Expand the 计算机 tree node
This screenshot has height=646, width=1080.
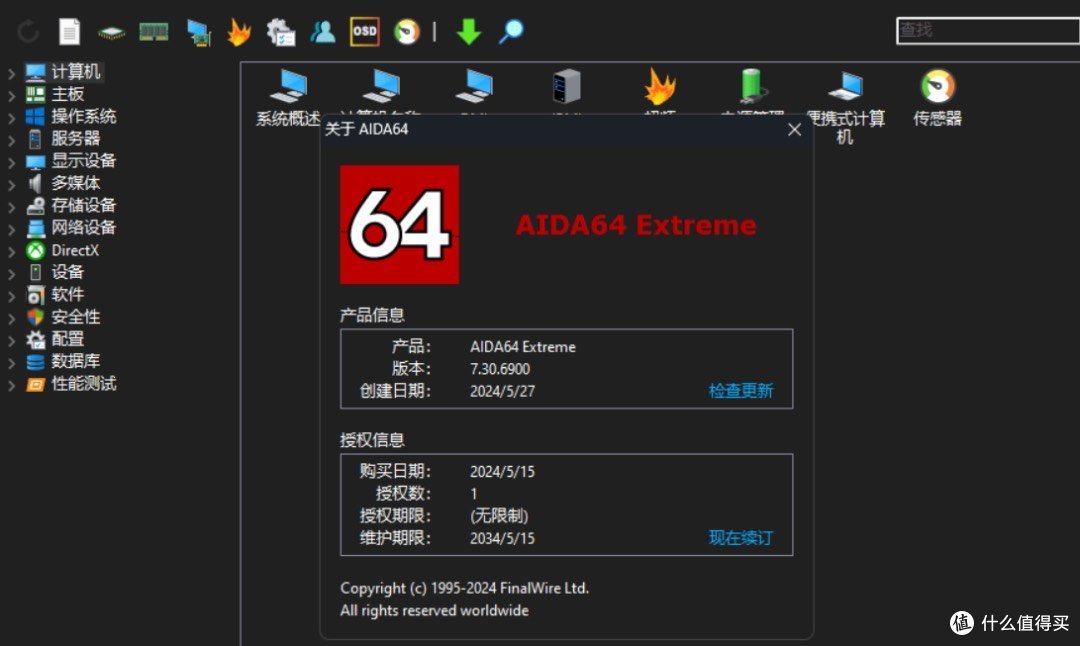click(x=11, y=72)
